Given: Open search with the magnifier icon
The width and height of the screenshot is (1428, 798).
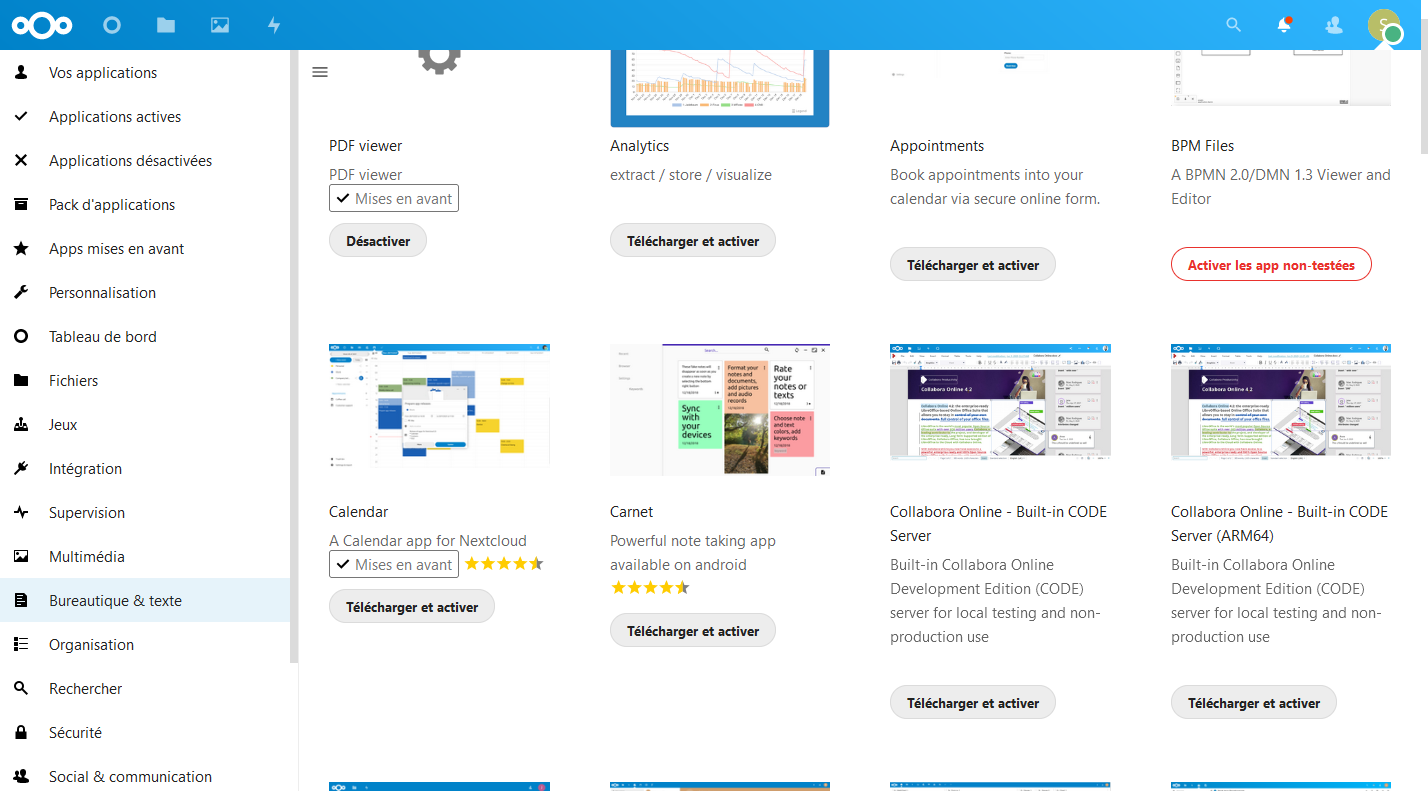Looking at the screenshot, I should pos(1234,25).
